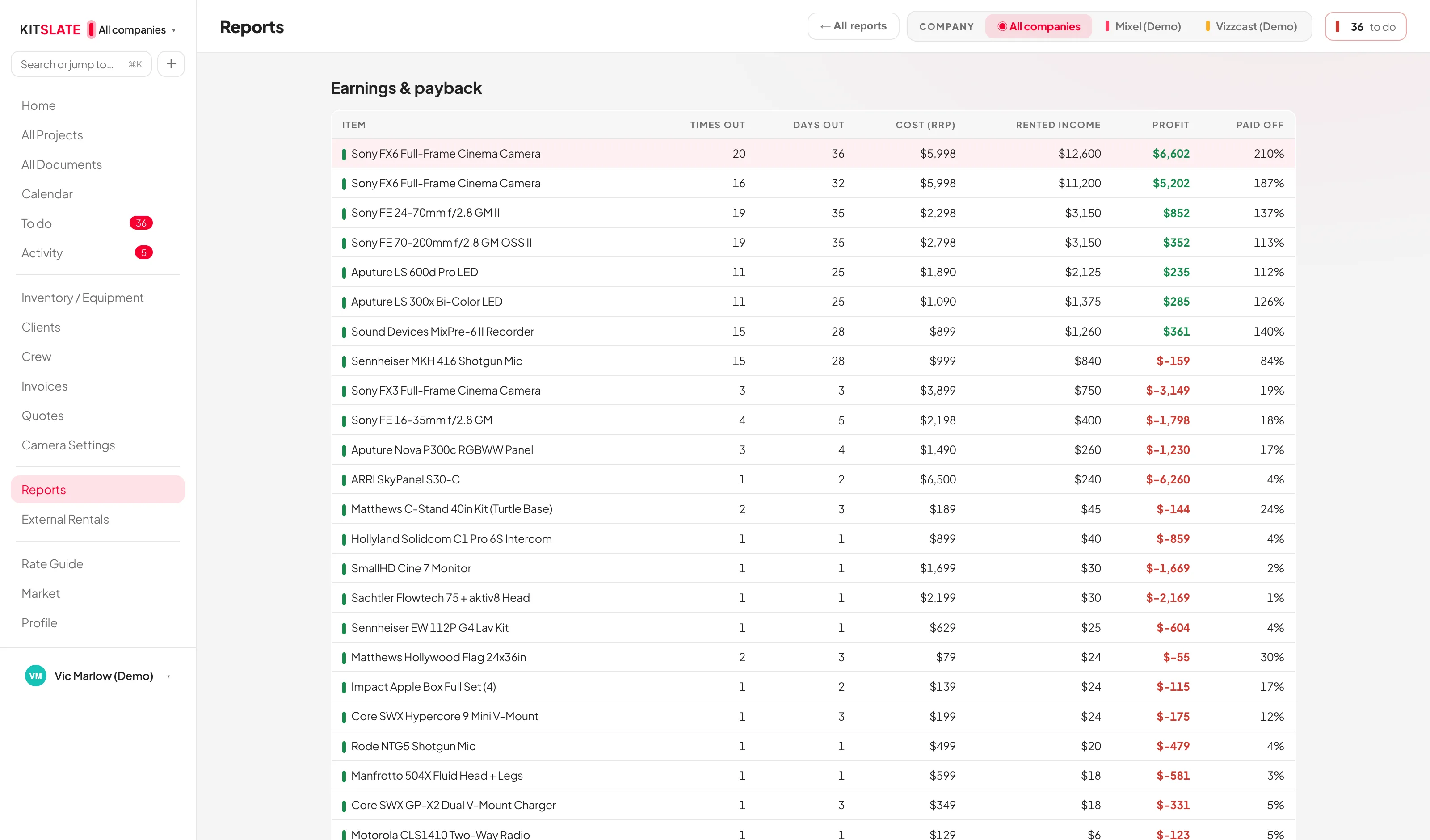Click Manfrotto 504X Fluid Head + Legs
This screenshot has height=840, width=1430.
coord(437,776)
